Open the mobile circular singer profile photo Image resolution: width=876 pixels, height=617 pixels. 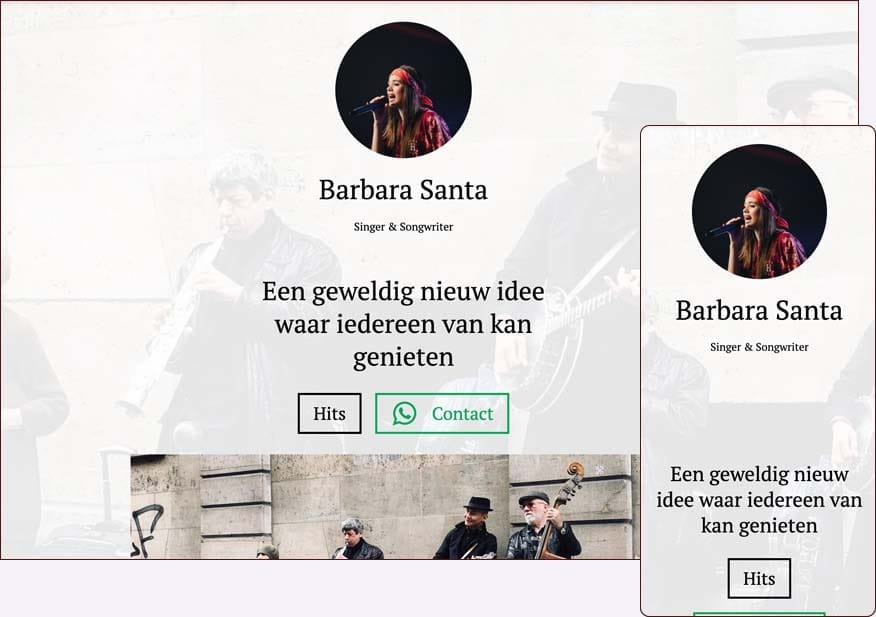point(759,211)
